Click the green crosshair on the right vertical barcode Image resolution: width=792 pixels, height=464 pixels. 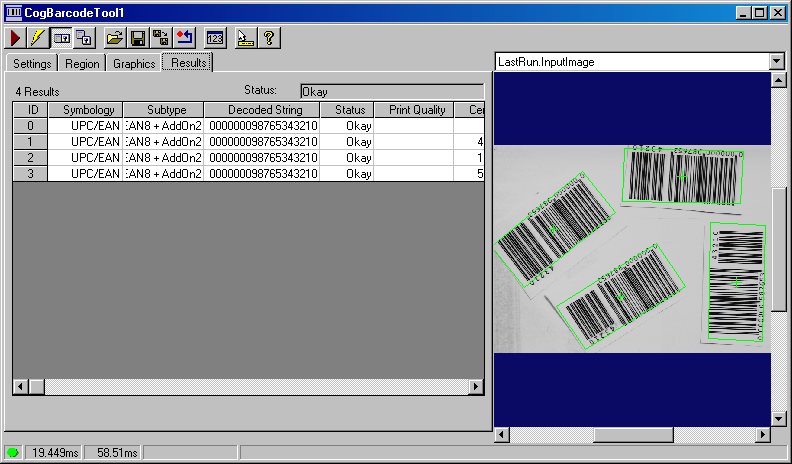pyautogui.click(x=736, y=283)
